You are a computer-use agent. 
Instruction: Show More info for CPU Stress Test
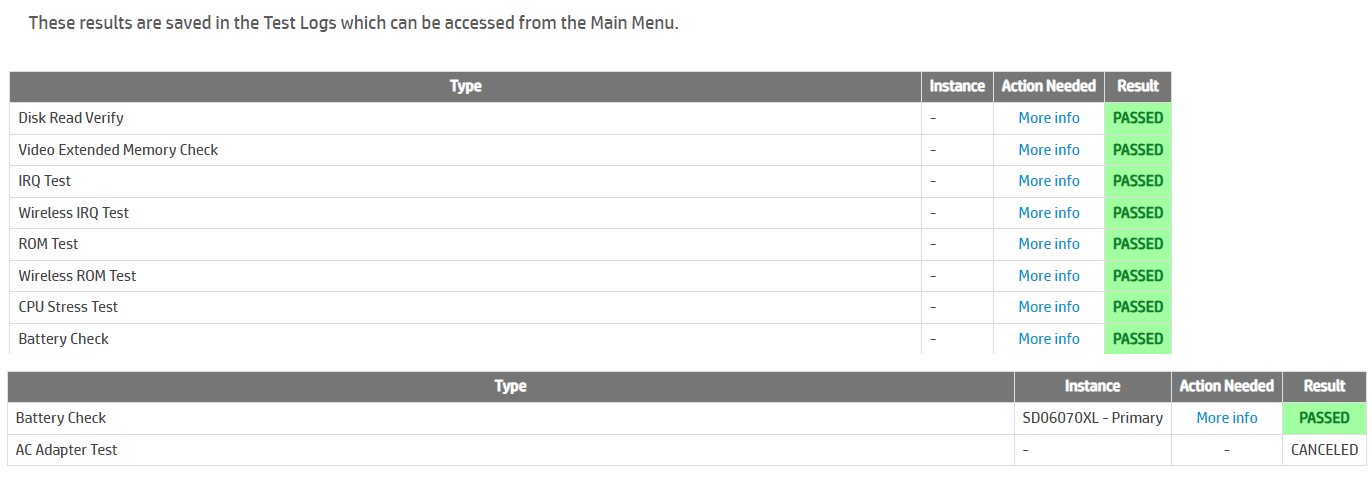pyautogui.click(x=1048, y=307)
